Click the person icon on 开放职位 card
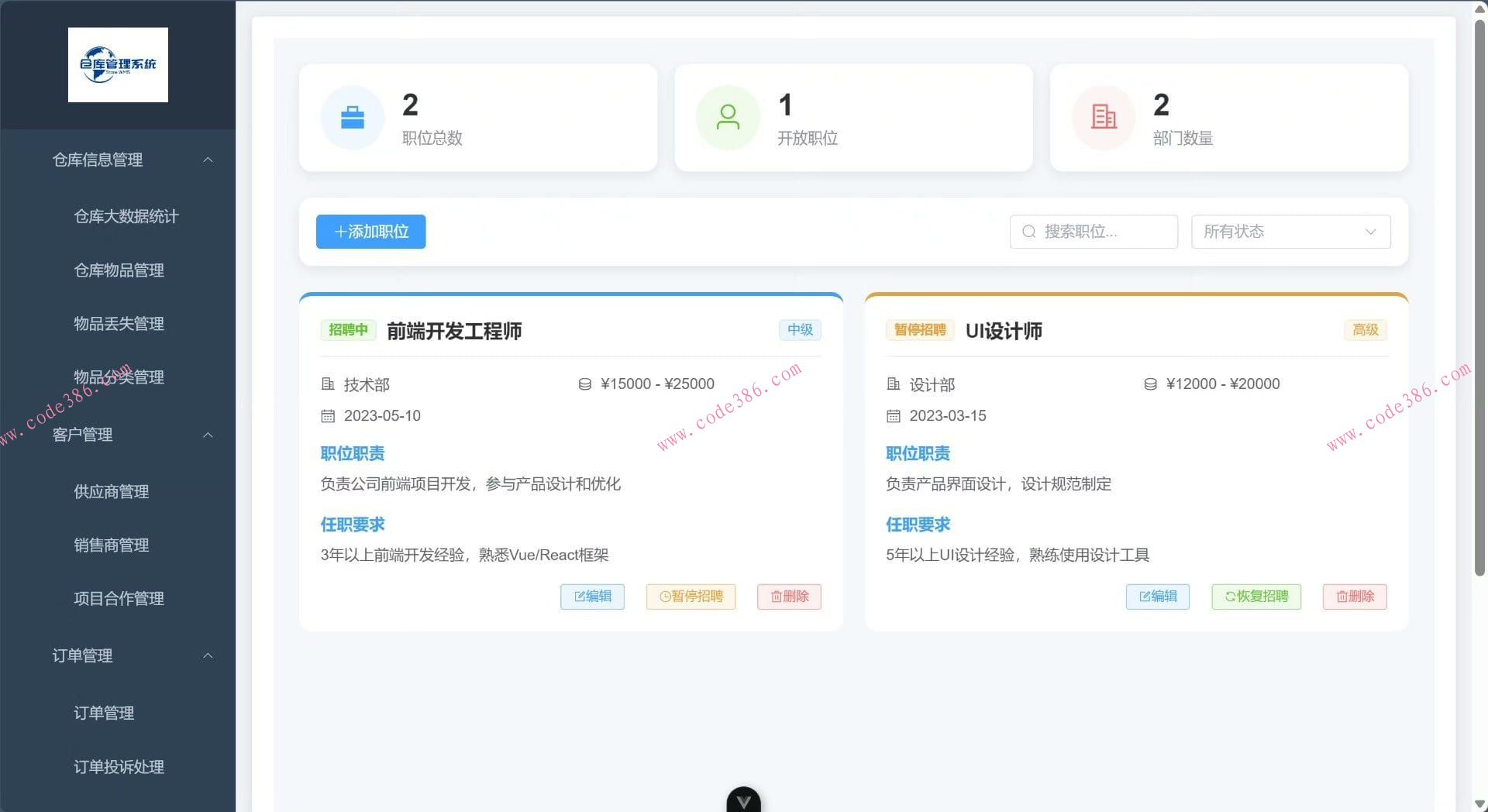The image size is (1488, 812). 728,117
